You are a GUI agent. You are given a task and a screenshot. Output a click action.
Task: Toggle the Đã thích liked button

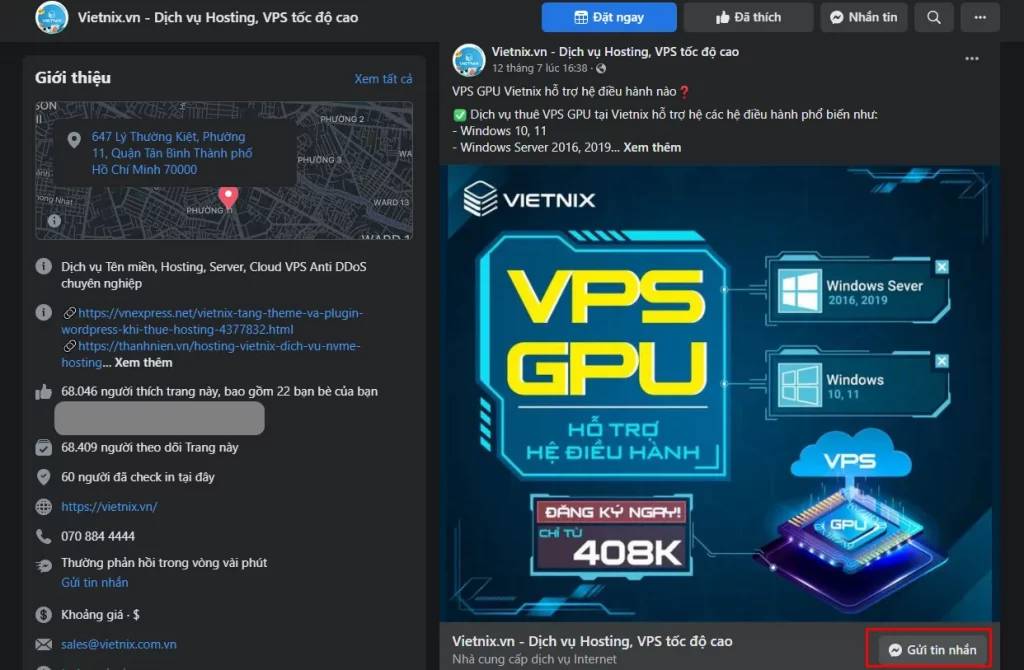(x=748, y=18)
